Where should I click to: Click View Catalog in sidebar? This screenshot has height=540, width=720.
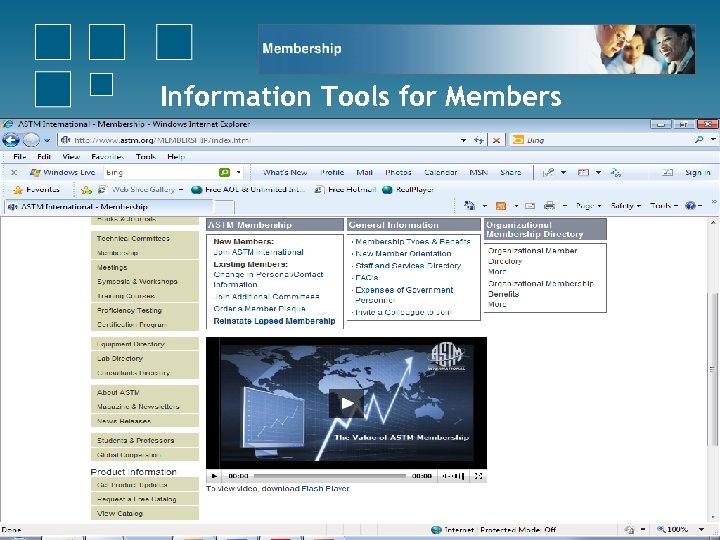click(x=120, y=513)
